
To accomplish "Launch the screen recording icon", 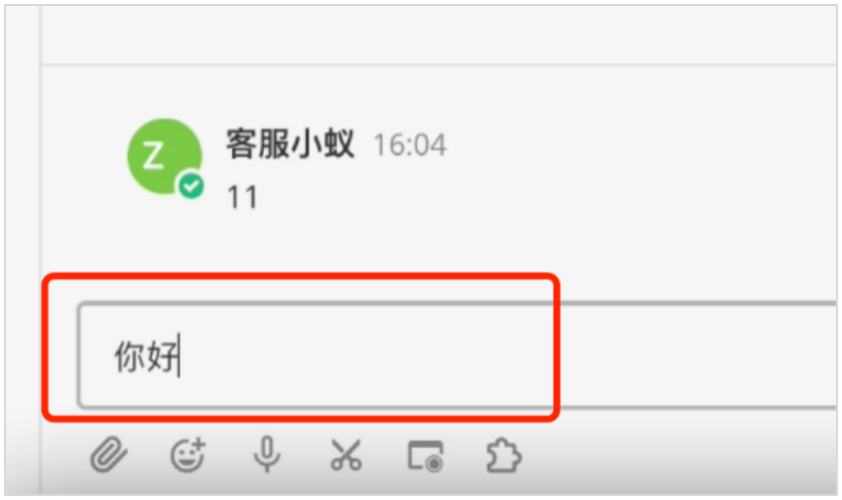I will pos(426,456).
